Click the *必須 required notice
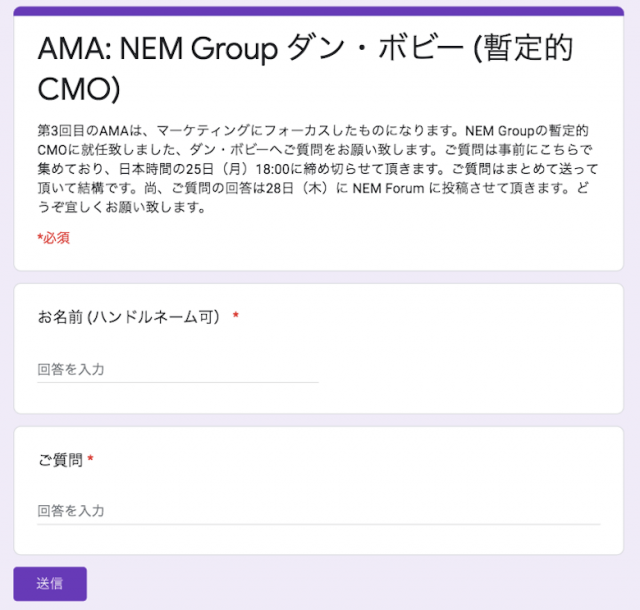The image size is (640, 610). click(53, 238)
